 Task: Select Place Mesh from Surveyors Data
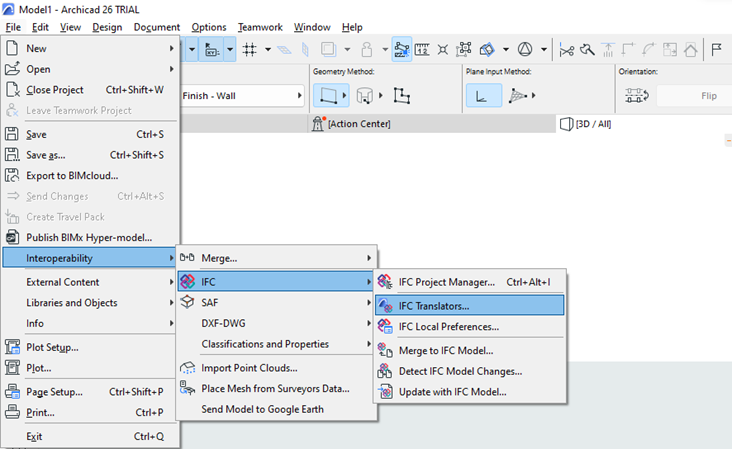[276, 388]
